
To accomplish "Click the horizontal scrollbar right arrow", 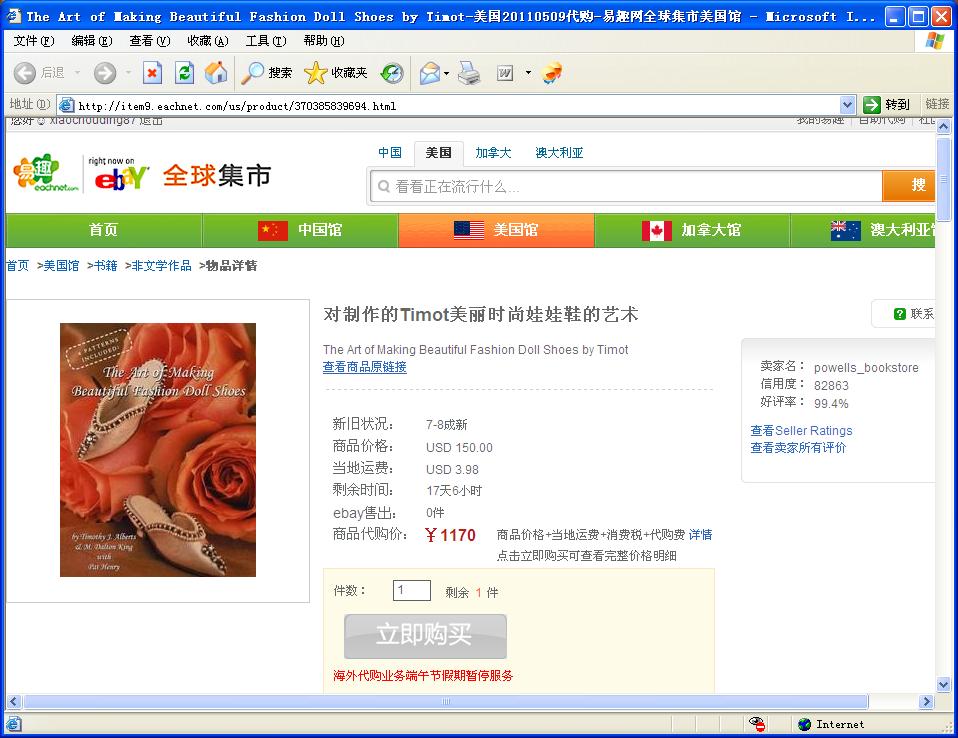I will click(927, 702).
